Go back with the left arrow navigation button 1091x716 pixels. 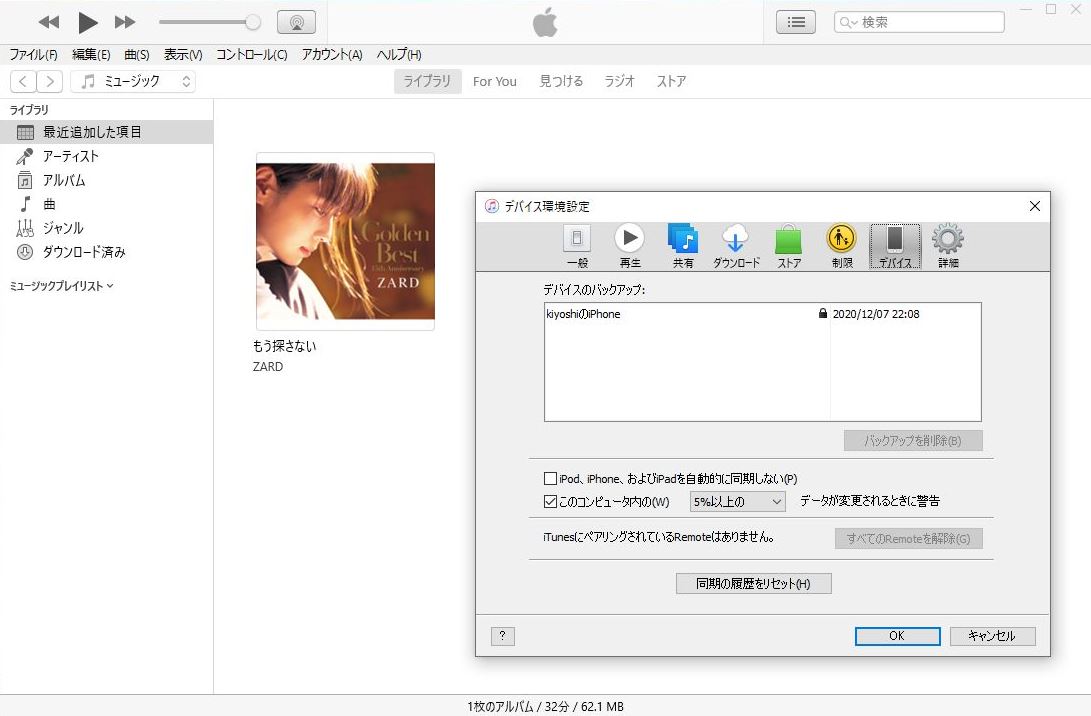pyautogui.click(x=23, y=81)
